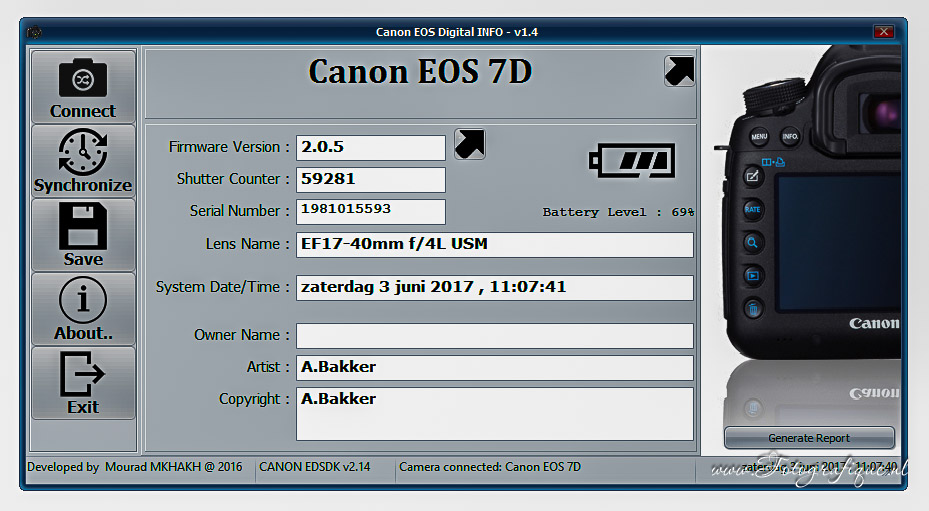Click the 'System Date/Time :' label
Viewport: 929px width, 511px height.
coord(223,287)
